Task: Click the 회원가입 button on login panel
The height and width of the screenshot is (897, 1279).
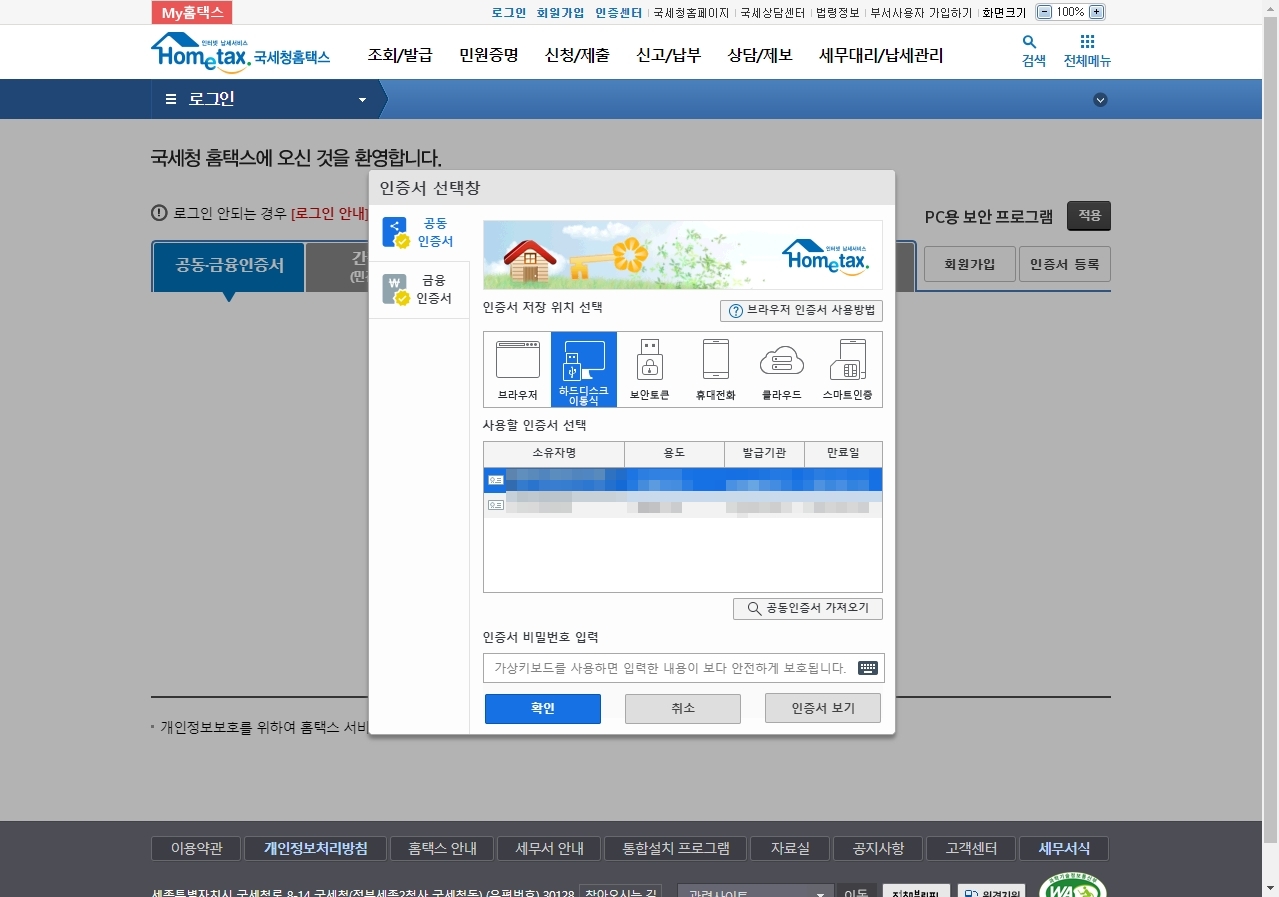Action: [970, 264]
